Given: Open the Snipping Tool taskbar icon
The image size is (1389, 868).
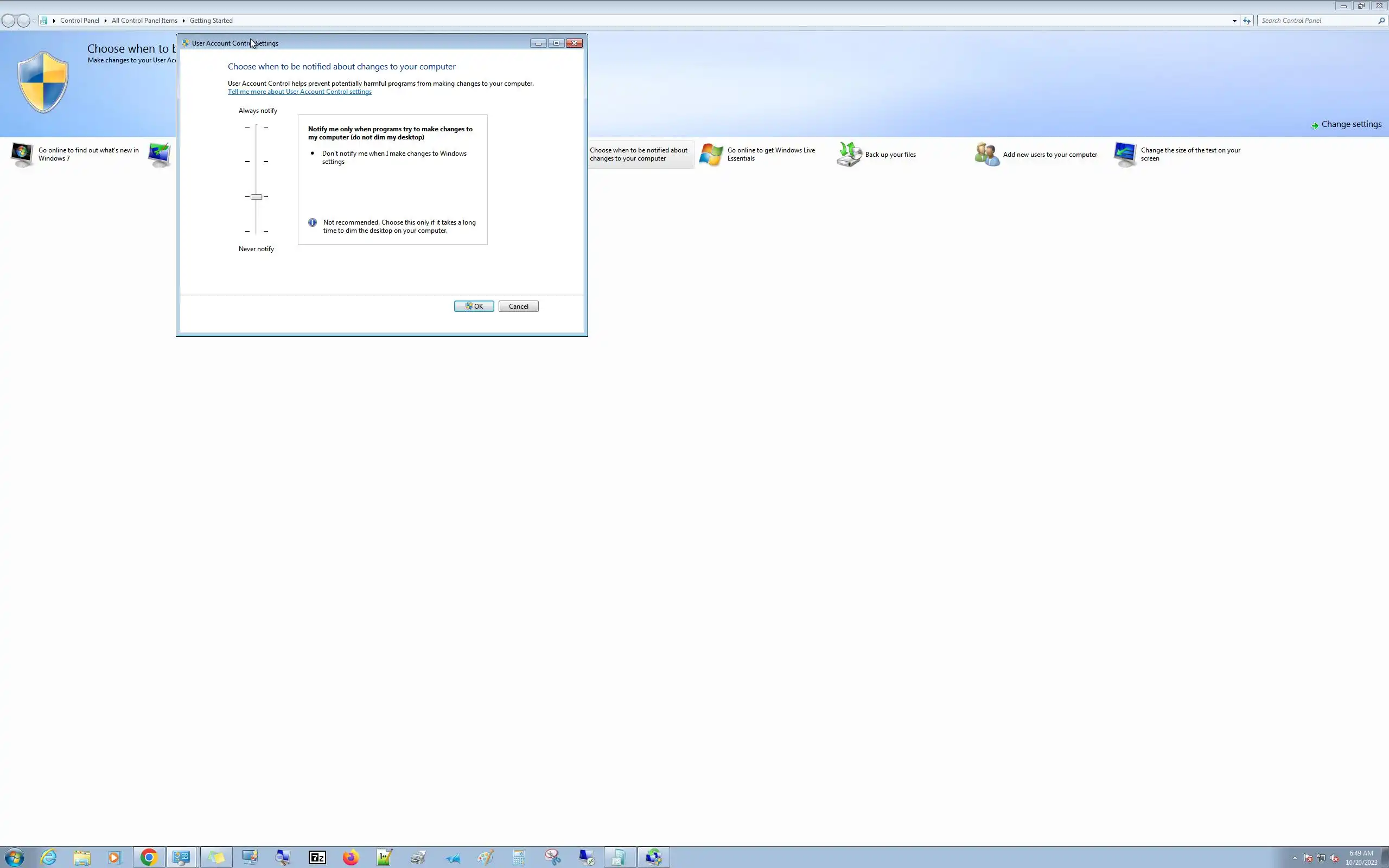Looking at the screenshot, I should [x=552, y=857].
